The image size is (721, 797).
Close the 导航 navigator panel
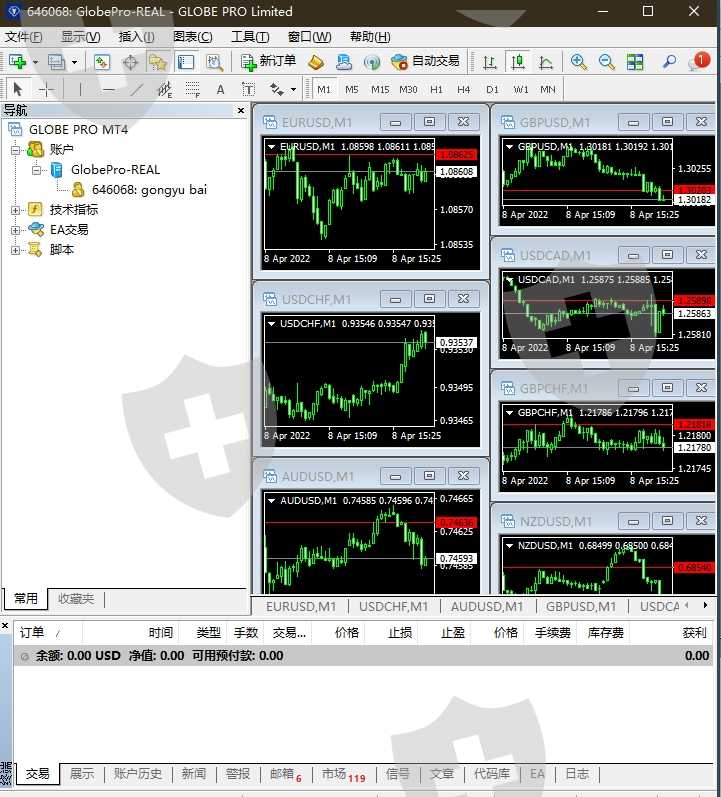click(241, 110)
